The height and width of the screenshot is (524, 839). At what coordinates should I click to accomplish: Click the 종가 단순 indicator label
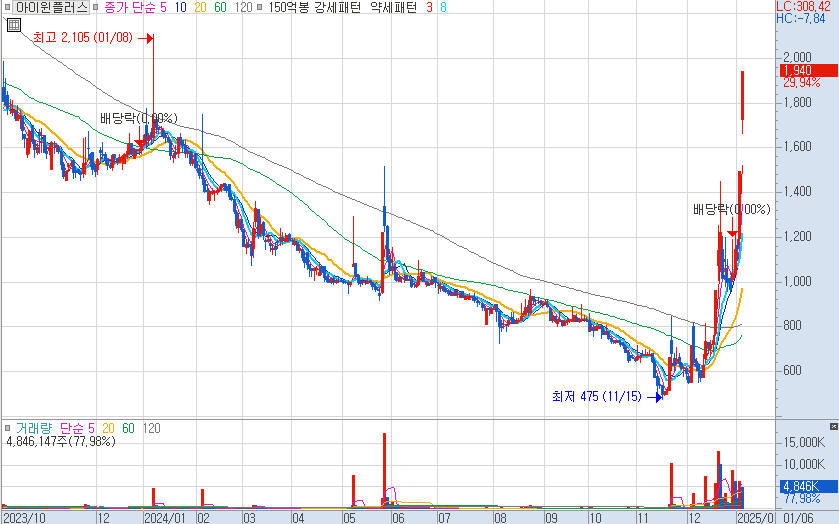[129, 7]
